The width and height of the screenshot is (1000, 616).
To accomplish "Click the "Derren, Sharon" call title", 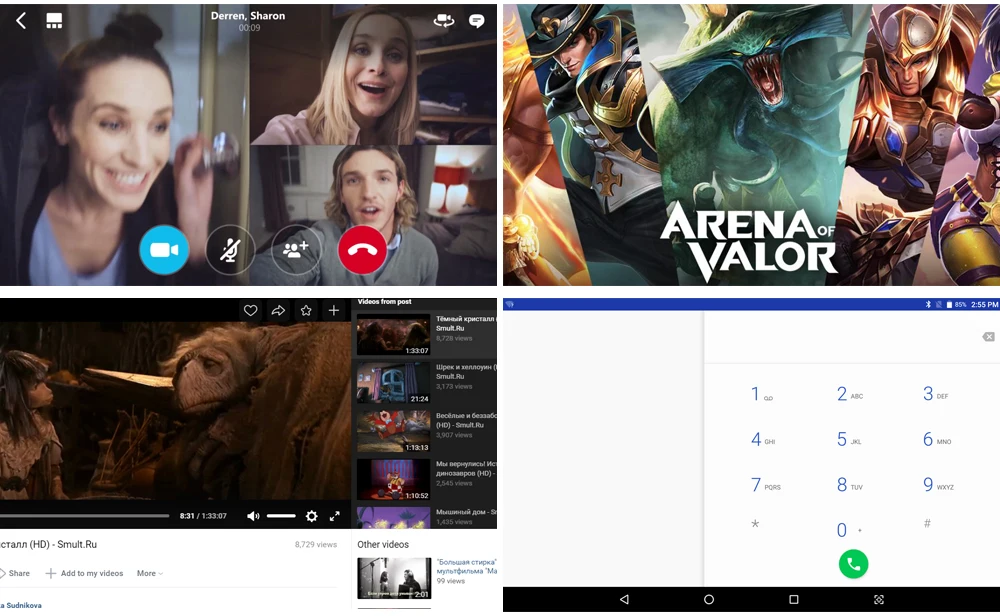I will [x=248, y=16].
